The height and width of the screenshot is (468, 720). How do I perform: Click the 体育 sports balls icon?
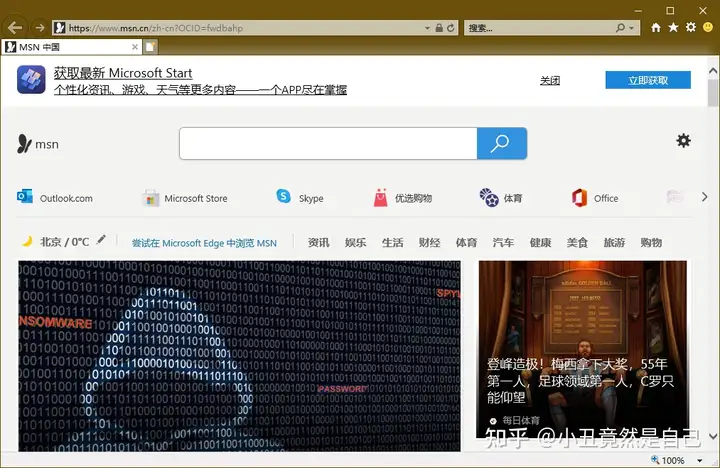(489, 197)
